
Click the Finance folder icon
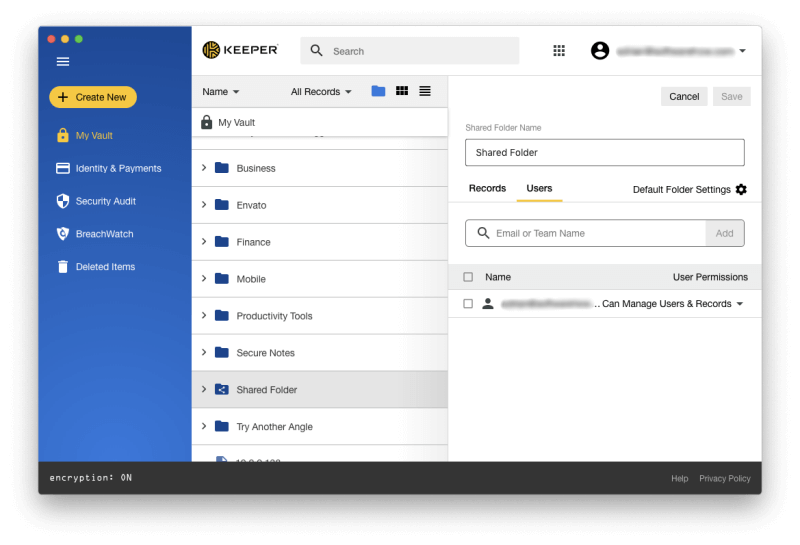[x=222, y=241]
